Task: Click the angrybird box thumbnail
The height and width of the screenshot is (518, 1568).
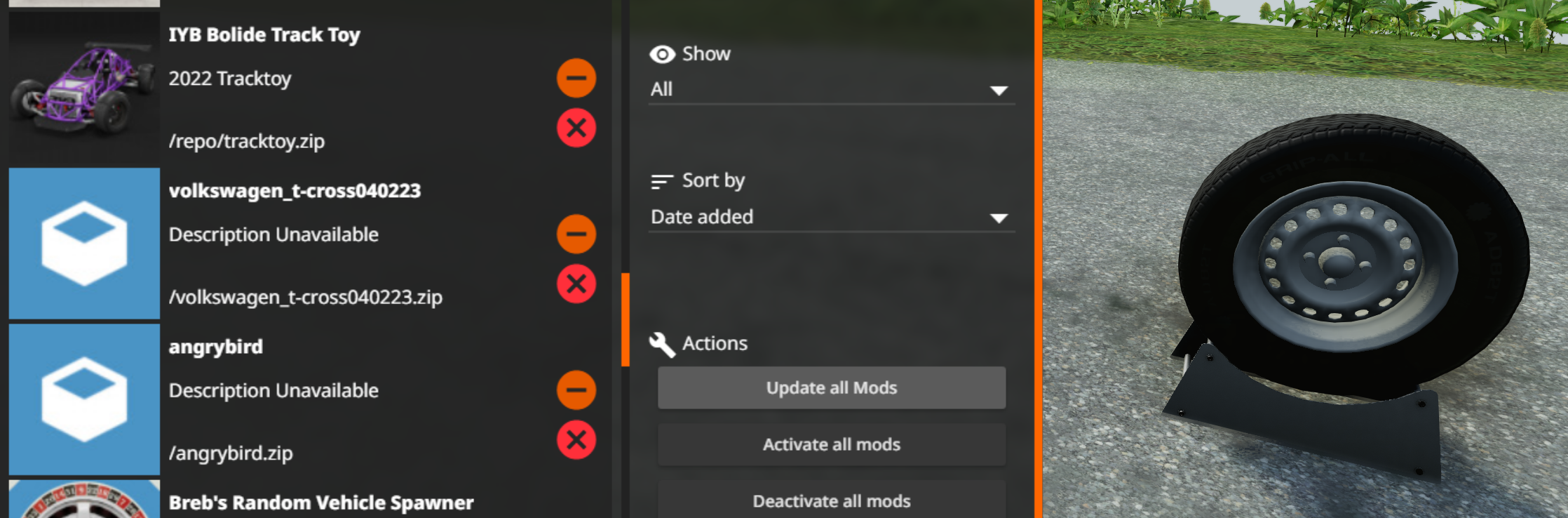Action: [84, 399]
